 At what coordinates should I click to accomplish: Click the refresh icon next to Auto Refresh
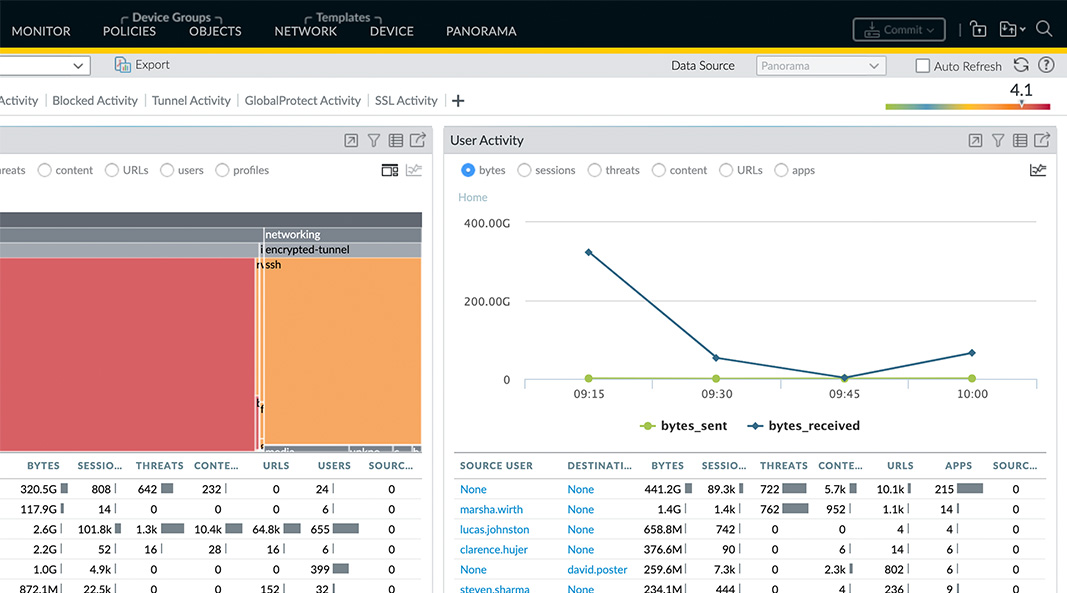click(1020, 64)
